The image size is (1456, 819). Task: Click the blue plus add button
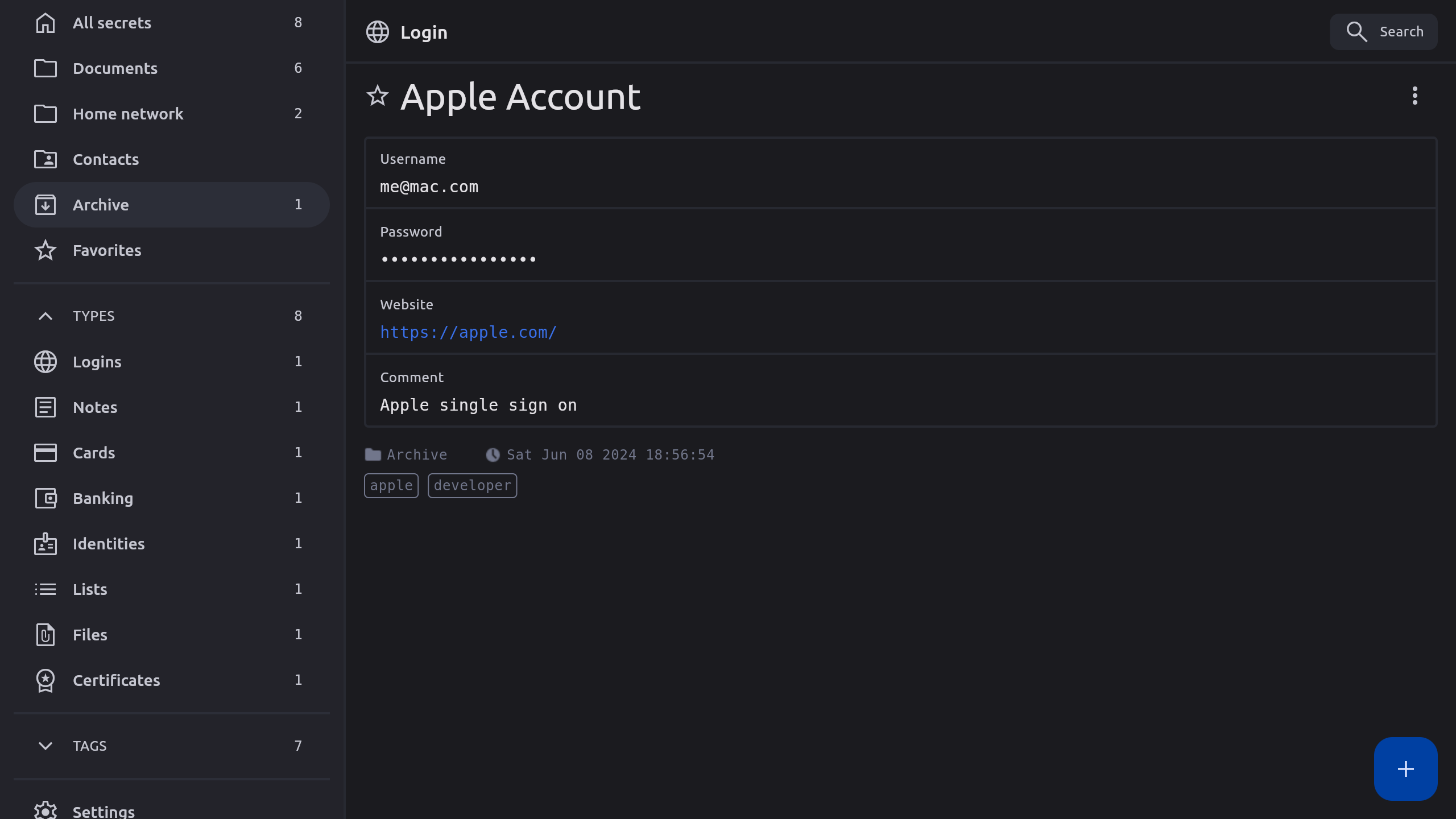(1405, 769)
